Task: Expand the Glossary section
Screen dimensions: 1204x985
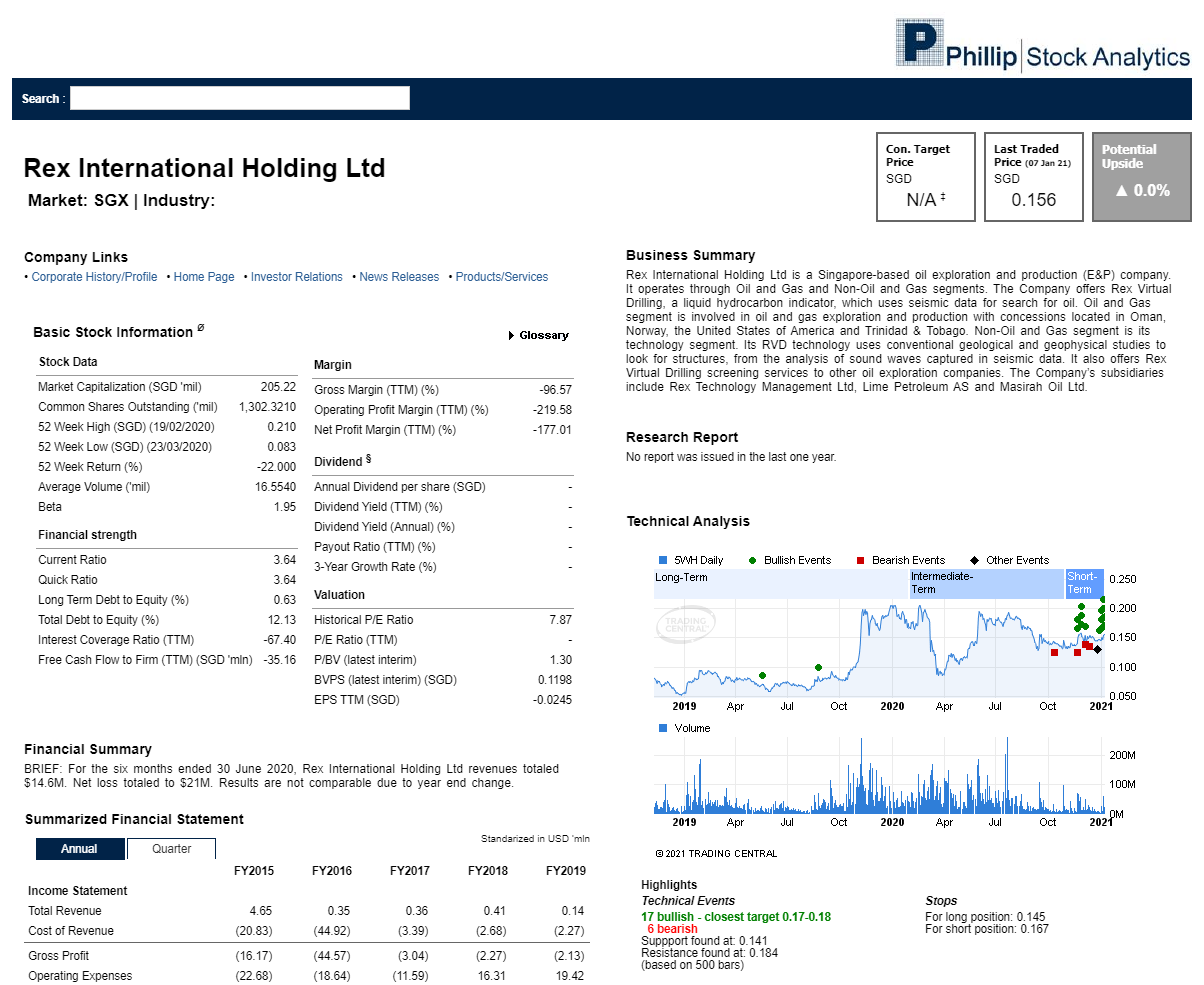Action: point(542,336)
